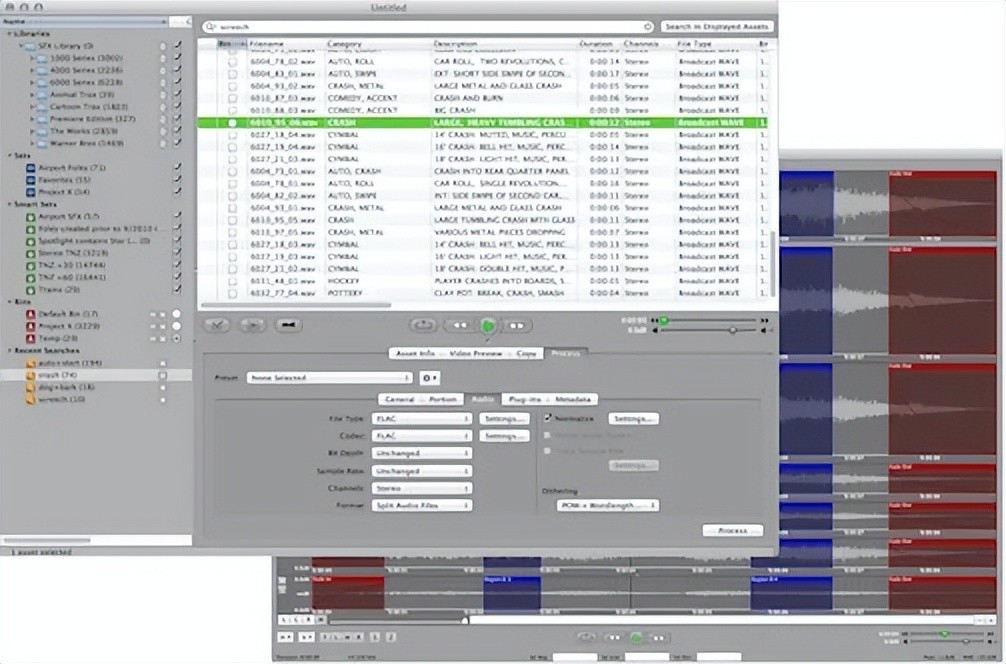Click the second toolbar button beside the checkmark button
Viewport: 1006px width, 664px height.
point(252,325)
